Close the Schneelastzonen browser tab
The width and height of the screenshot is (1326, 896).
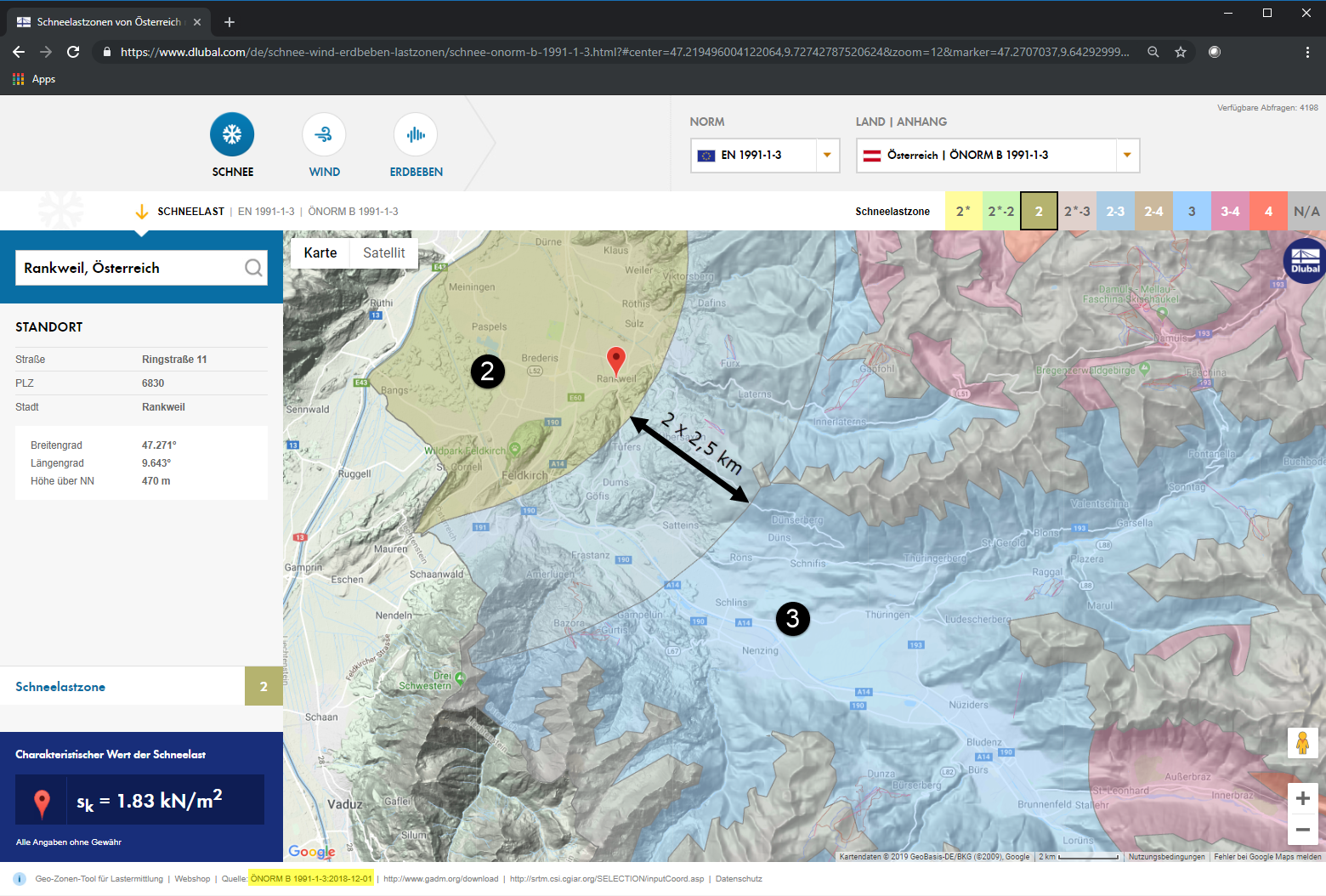[197, 22]
